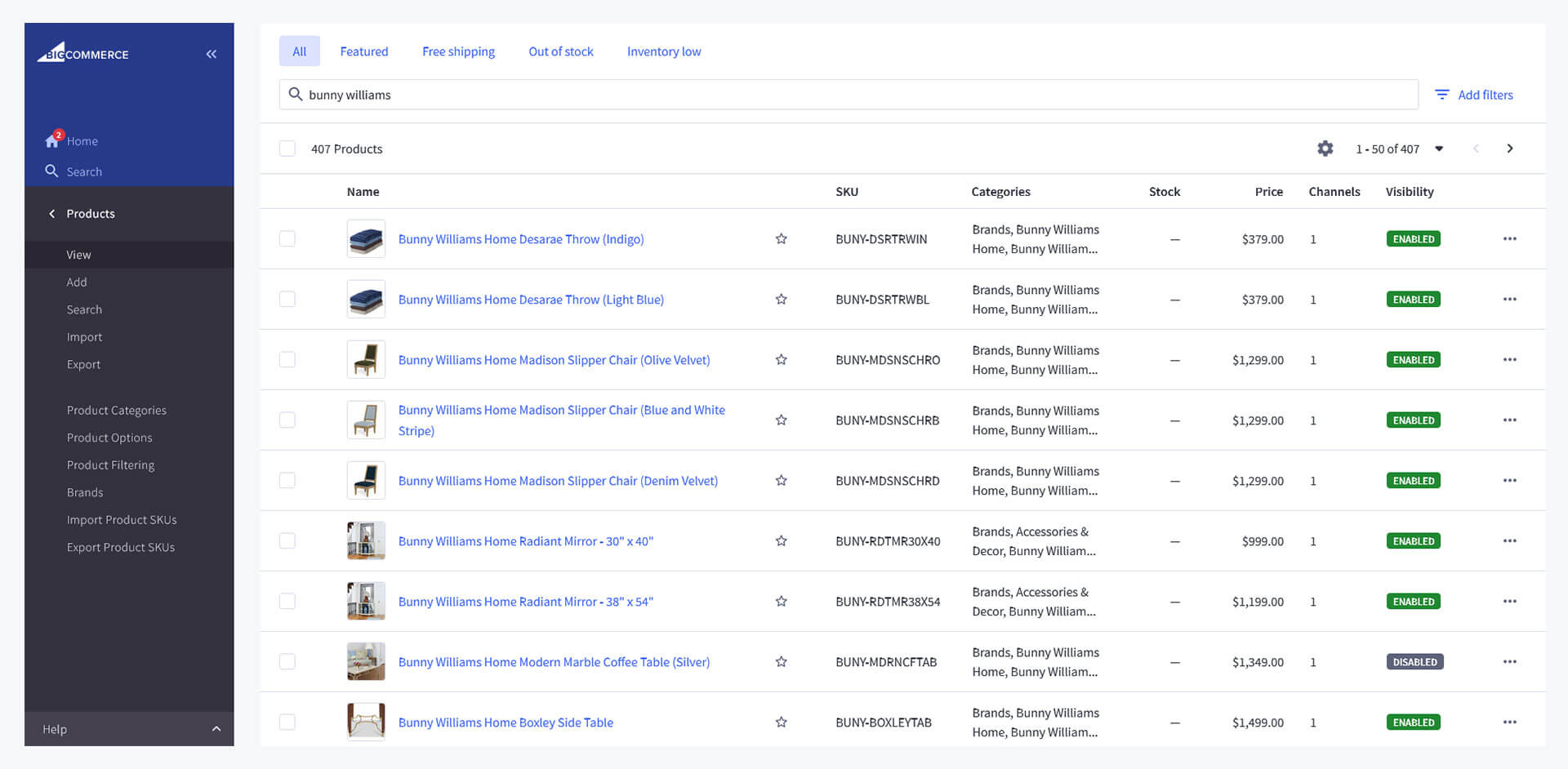This screenshot has width=1568, height=769.
Task: Click Export Product SKUs link
Action: 121,548
